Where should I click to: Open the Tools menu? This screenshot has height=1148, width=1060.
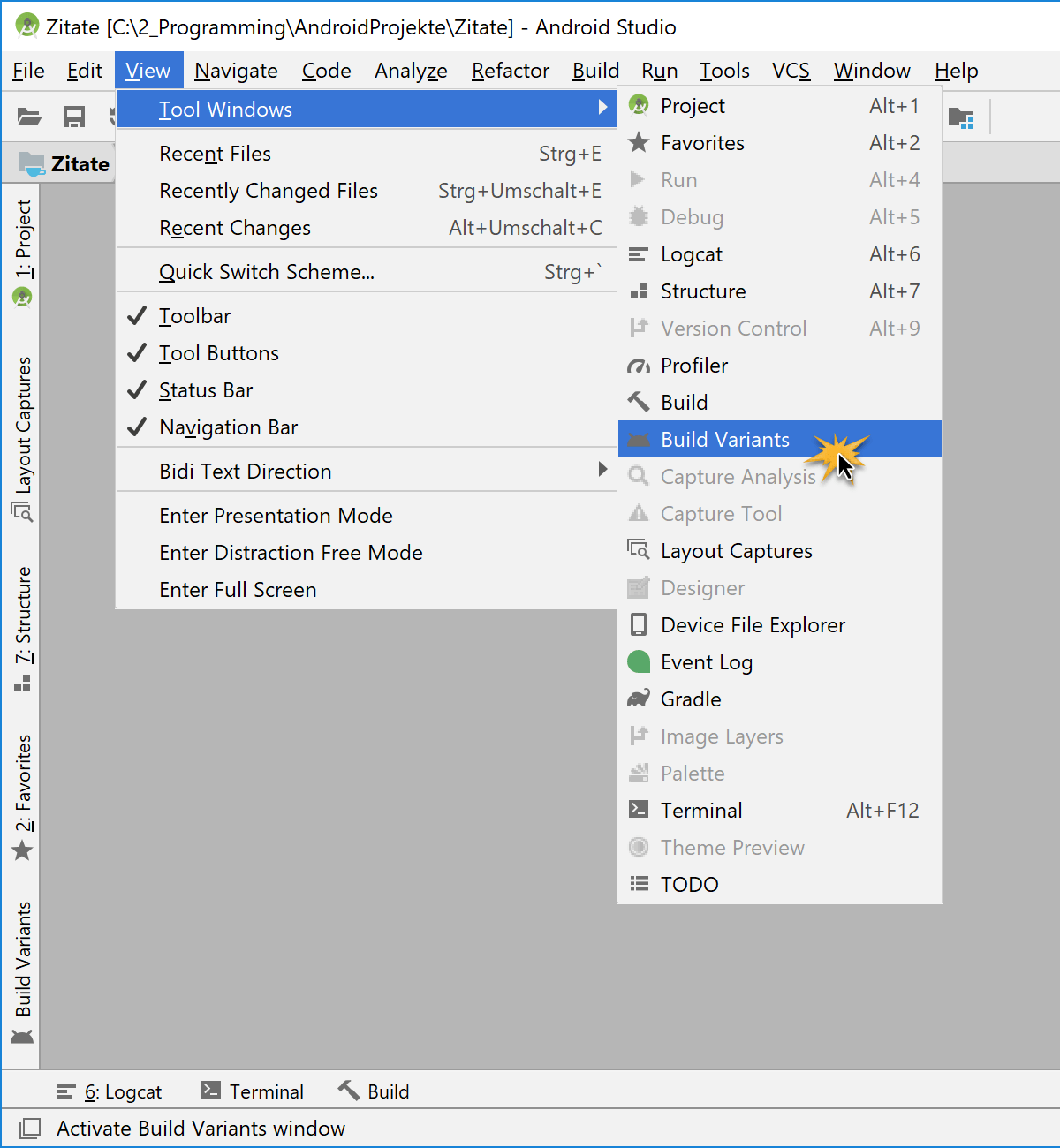pyautogui.click(x=724, y=71)
